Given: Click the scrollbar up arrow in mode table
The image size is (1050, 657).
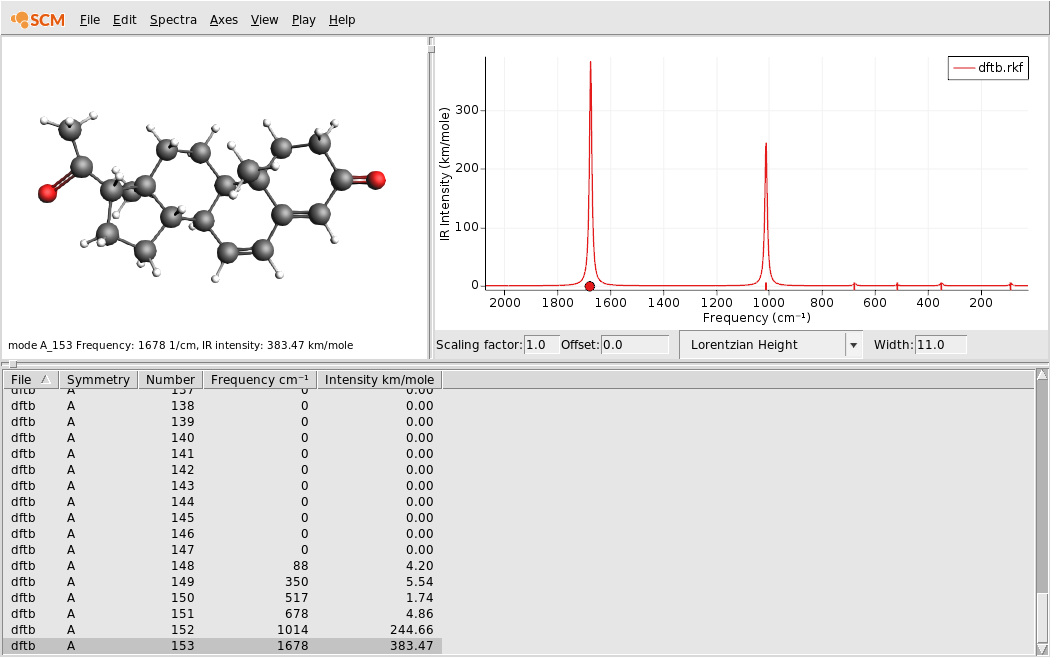Looking at the screenshot, I should 1042,375.
